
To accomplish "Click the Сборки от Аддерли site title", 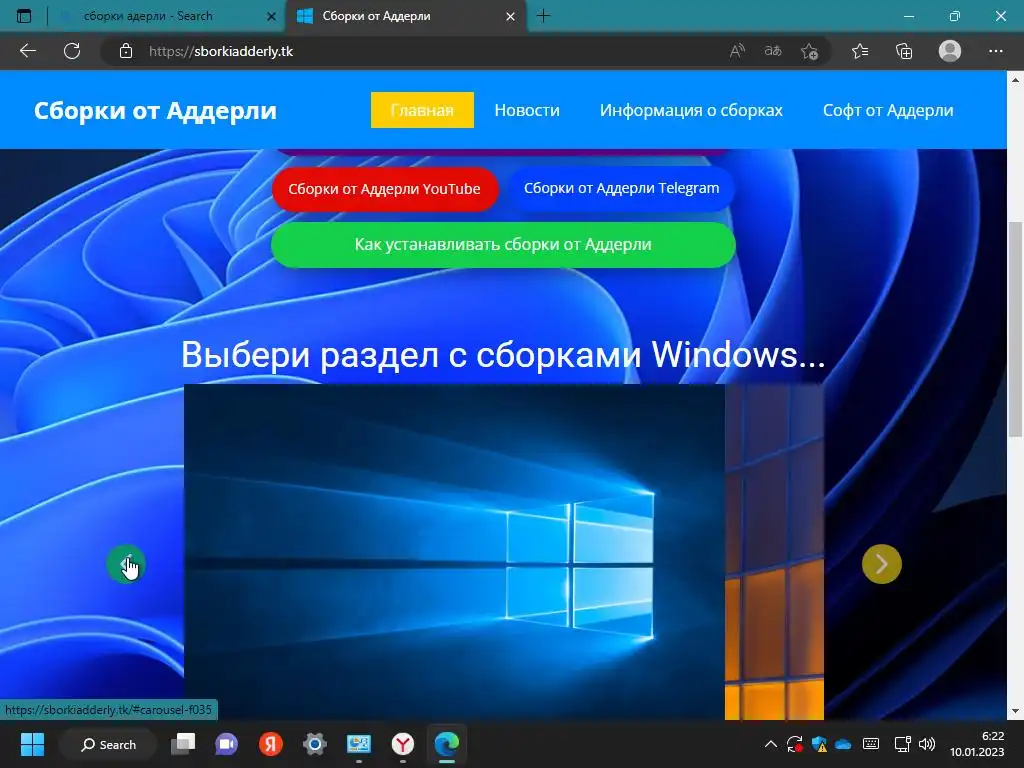I will [x=155, y=110].
